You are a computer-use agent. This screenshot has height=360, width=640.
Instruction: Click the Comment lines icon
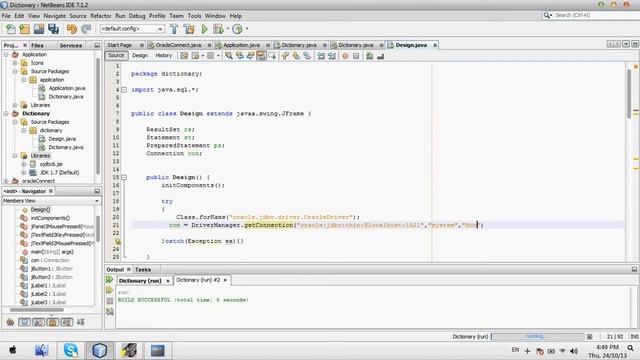(x=370, y=56)
